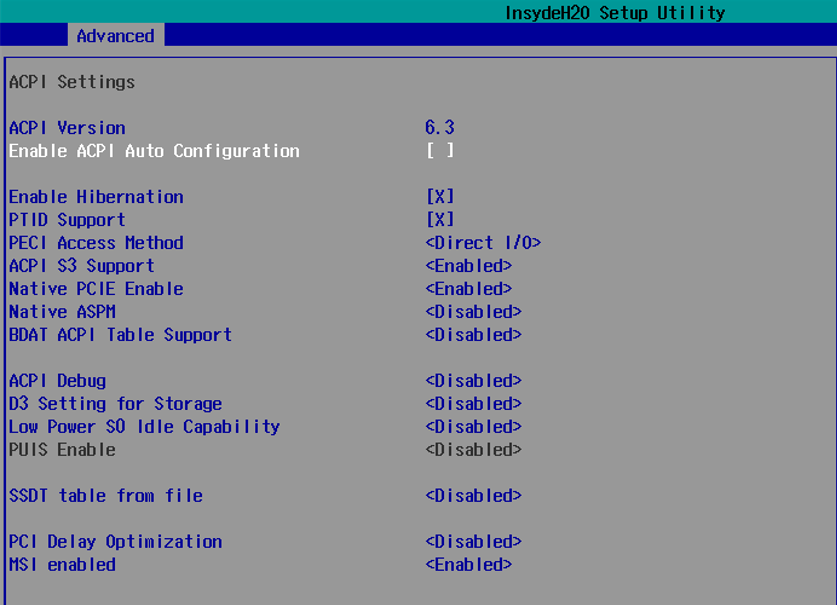Image resolution: width=837 pixels, height=605 pixels.
Task: Change Low Power S0 Idle Capability value
Action: click(x=473, y=427)
